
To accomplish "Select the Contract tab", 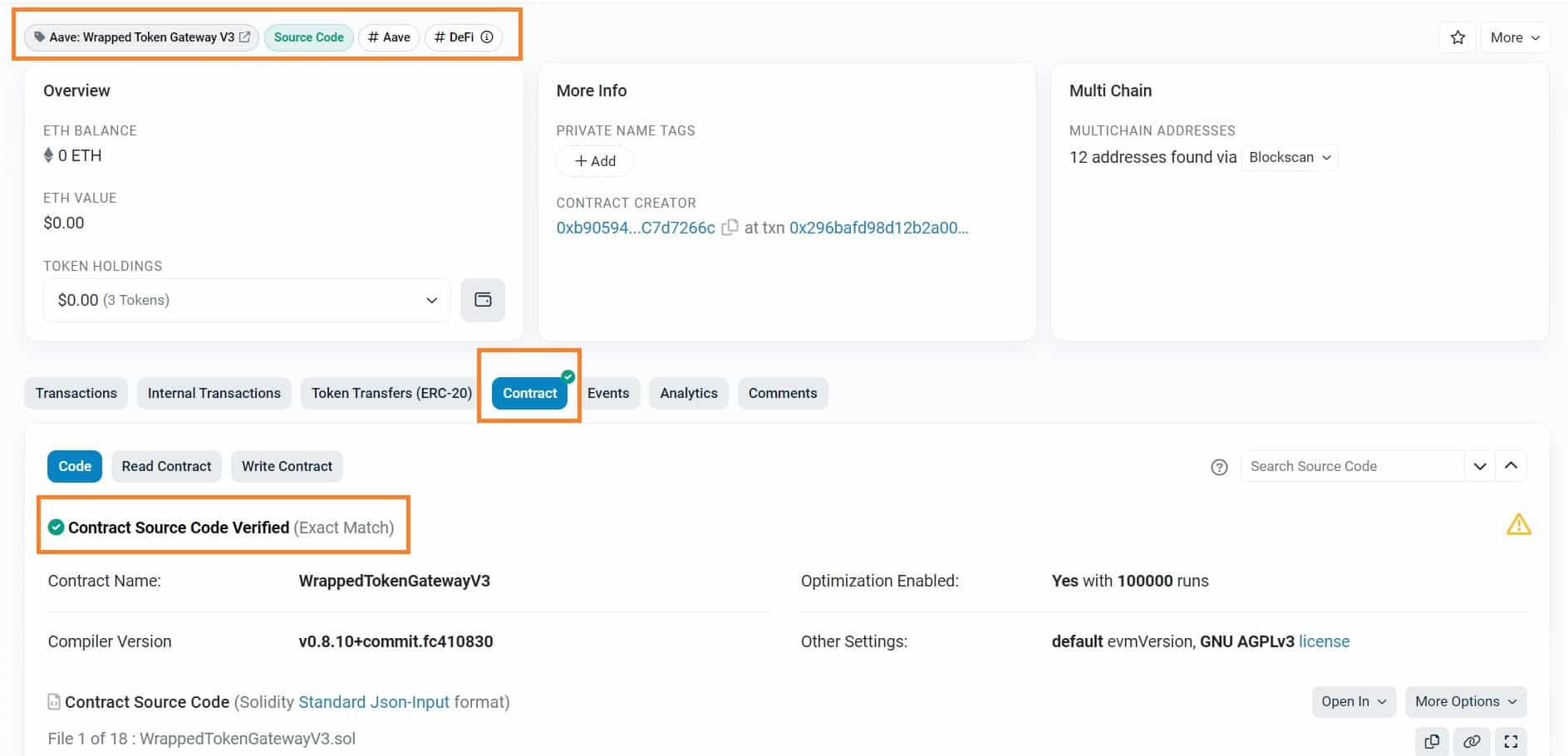I will pos(530,393).
